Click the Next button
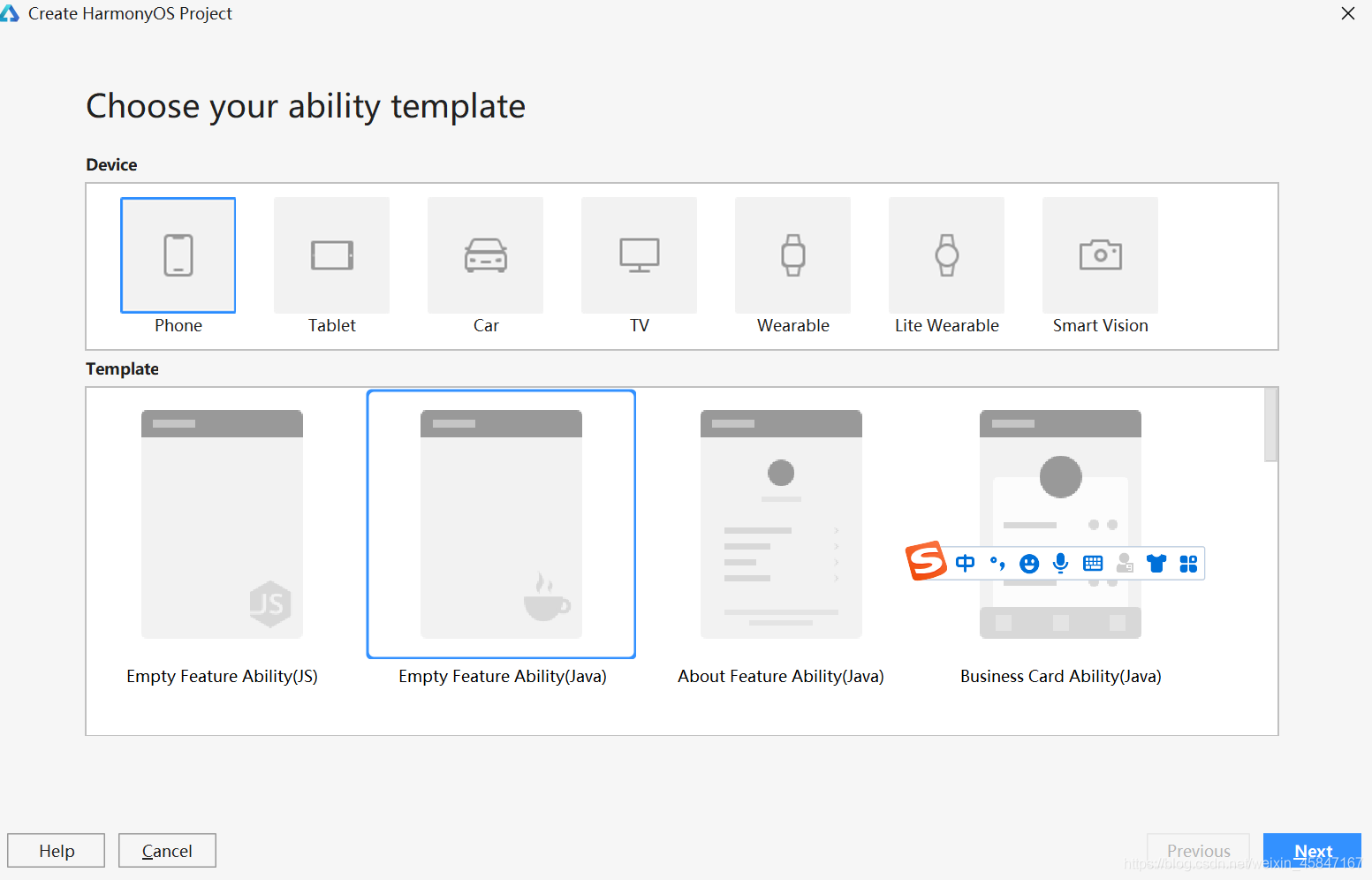 click(1312, 851)
